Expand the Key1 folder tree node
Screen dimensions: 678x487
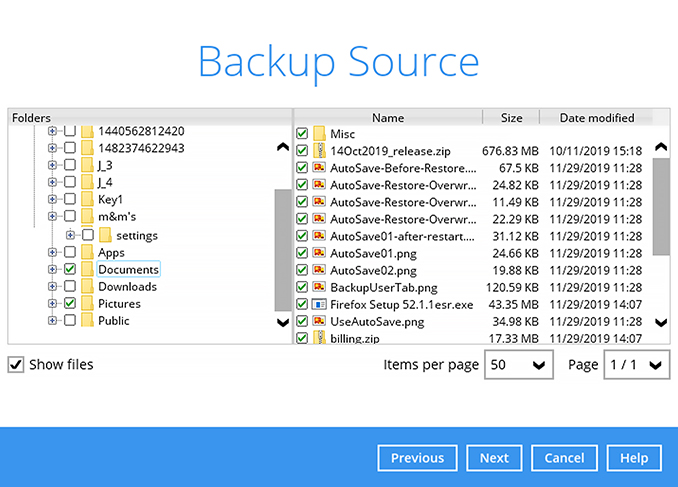(52, 199)
